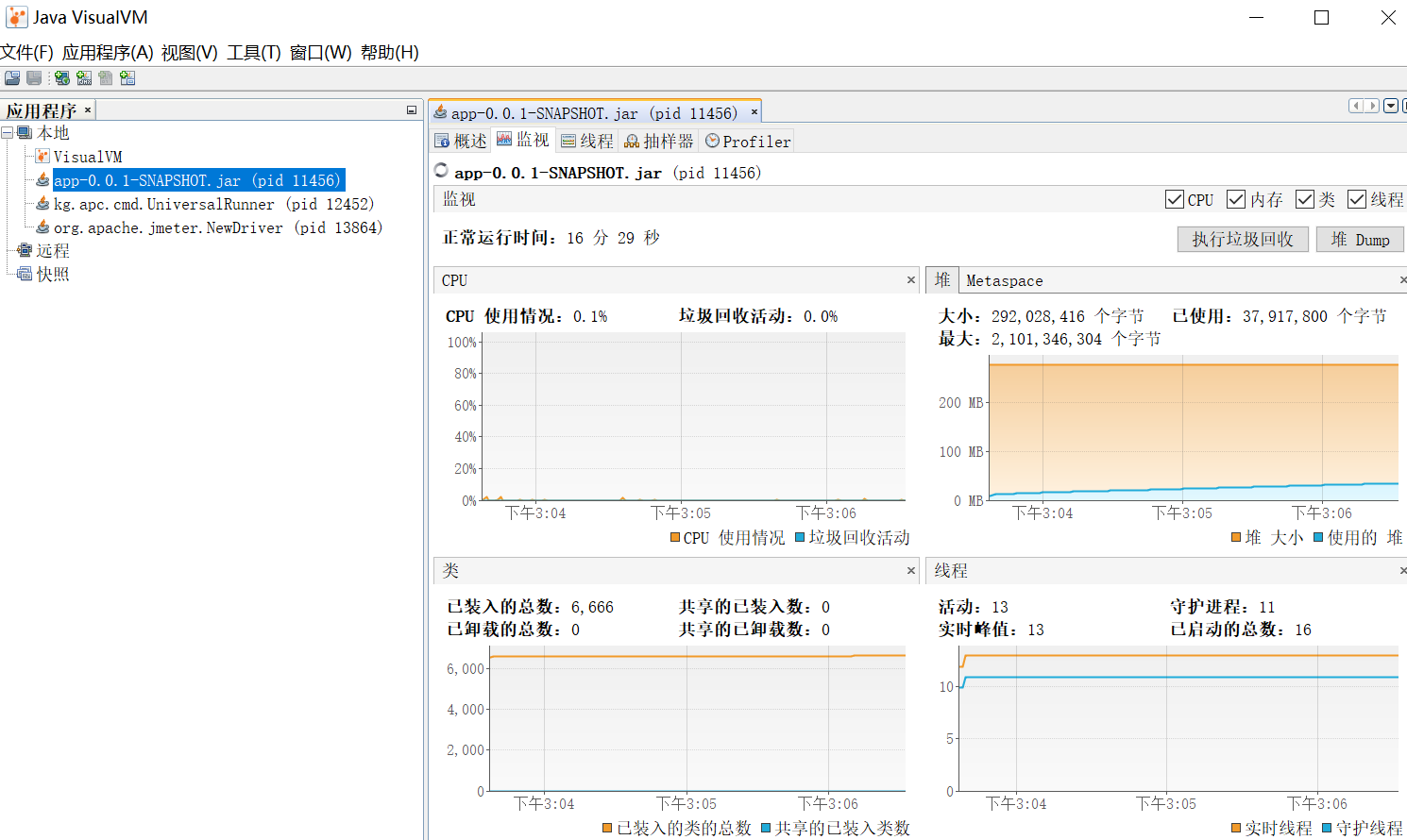
Task: Select the 快照 label in the tree
Action: tap(53, 274)
